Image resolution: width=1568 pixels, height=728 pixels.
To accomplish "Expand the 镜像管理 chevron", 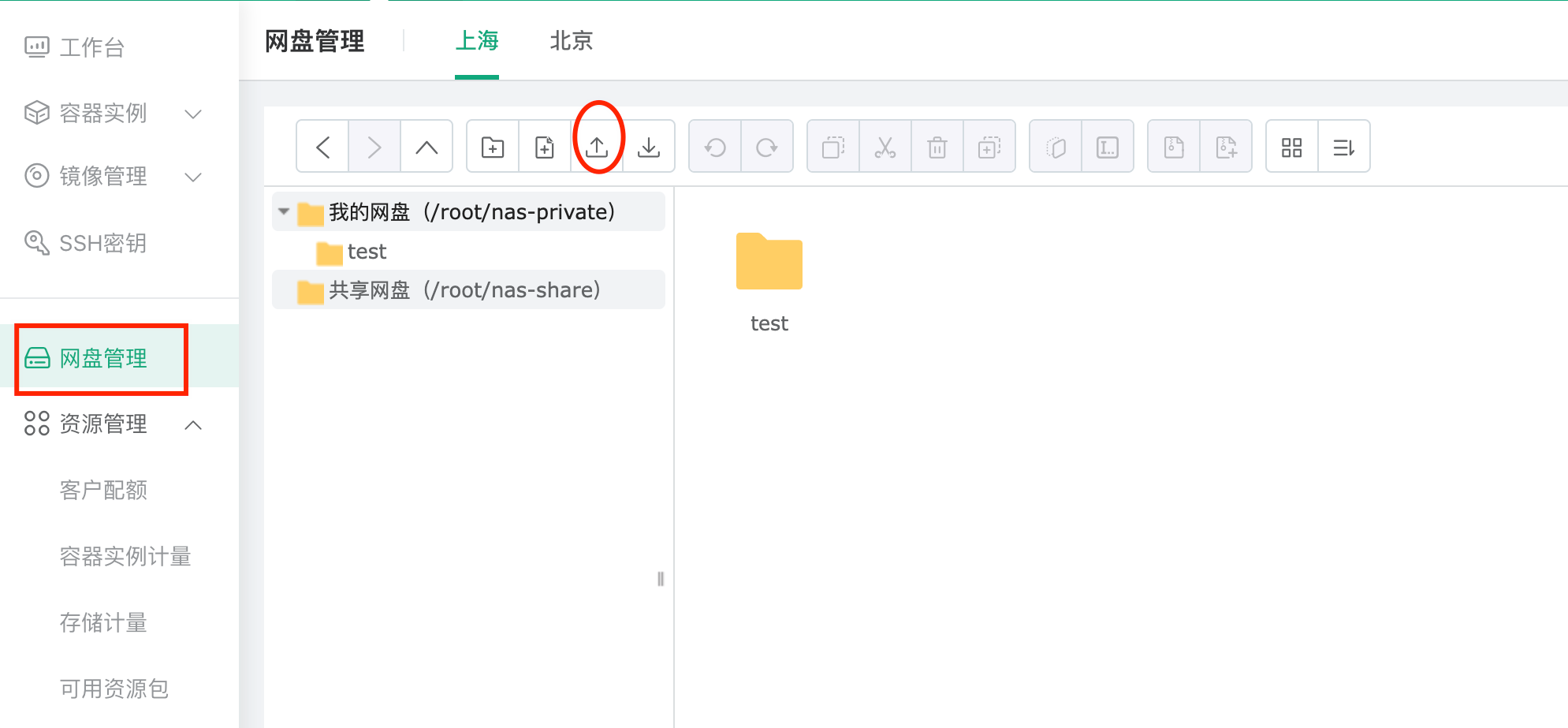I will 193,177.
